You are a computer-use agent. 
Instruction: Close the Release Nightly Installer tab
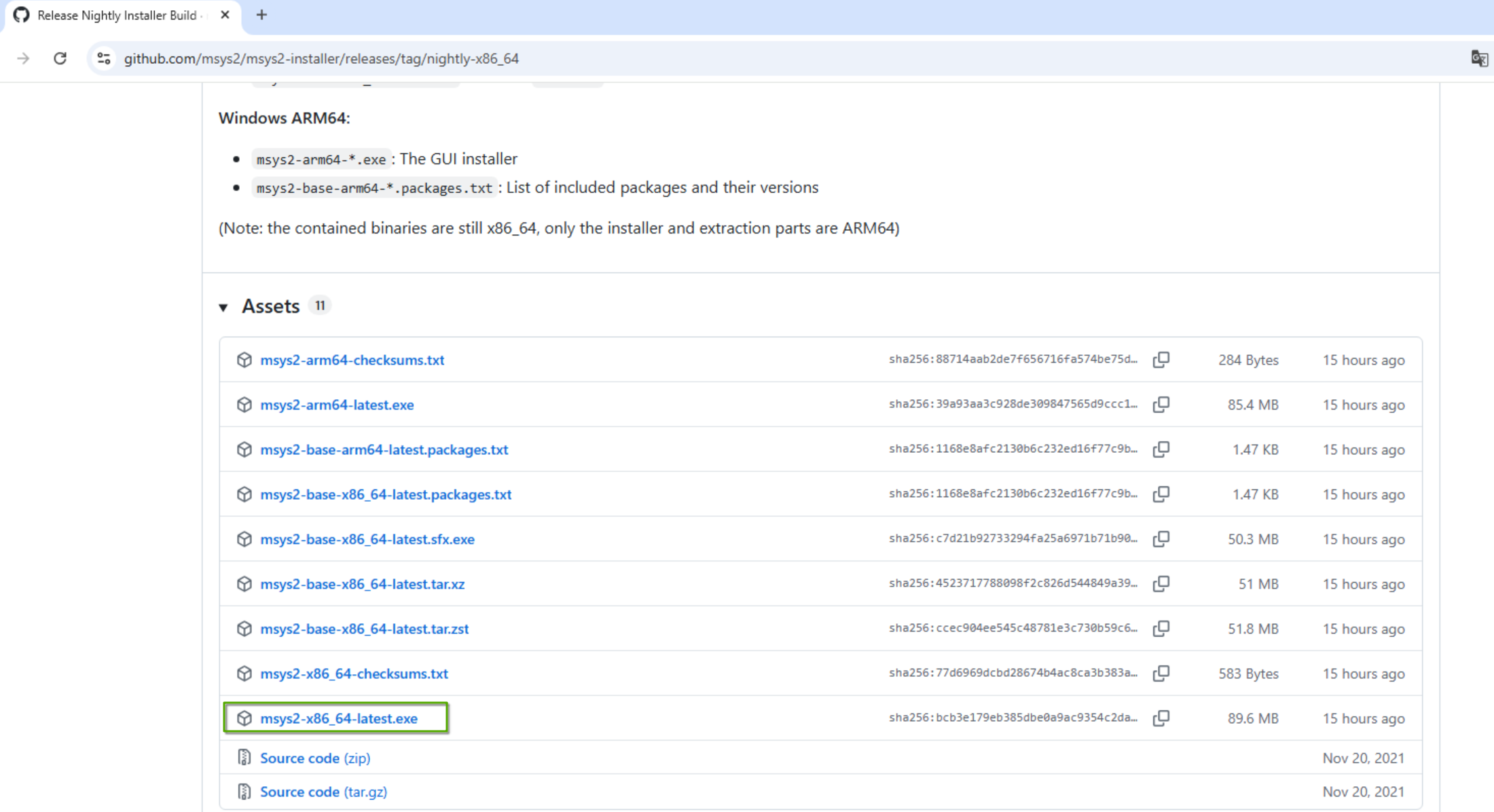(225, 15)
